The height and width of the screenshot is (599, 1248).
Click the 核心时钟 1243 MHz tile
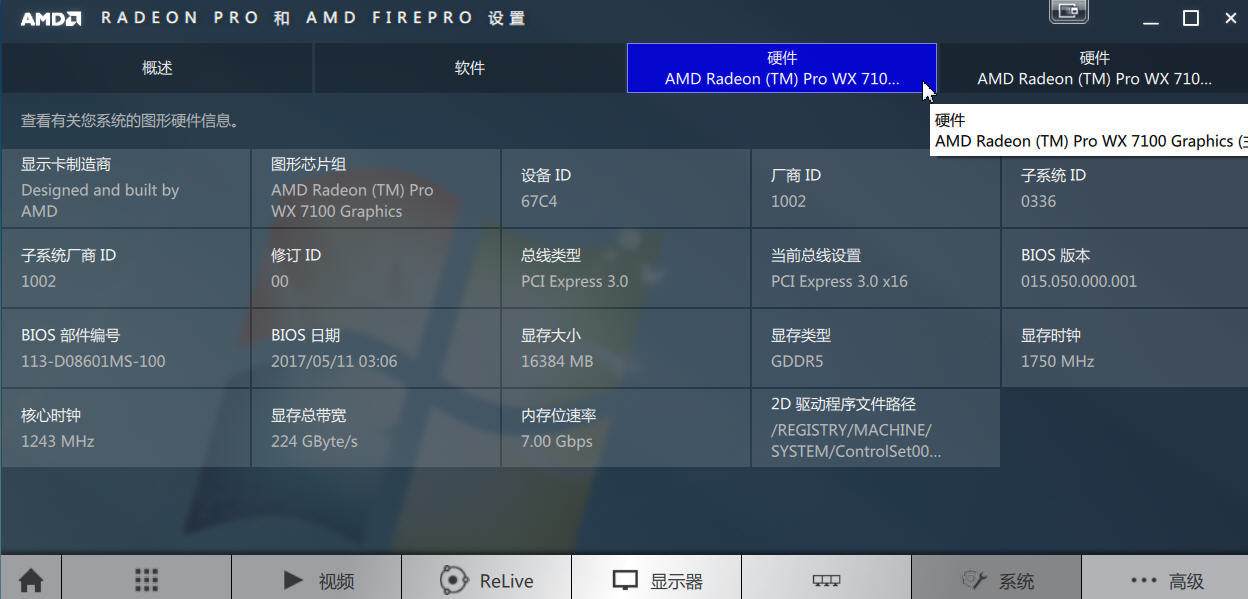coord(125,428)
